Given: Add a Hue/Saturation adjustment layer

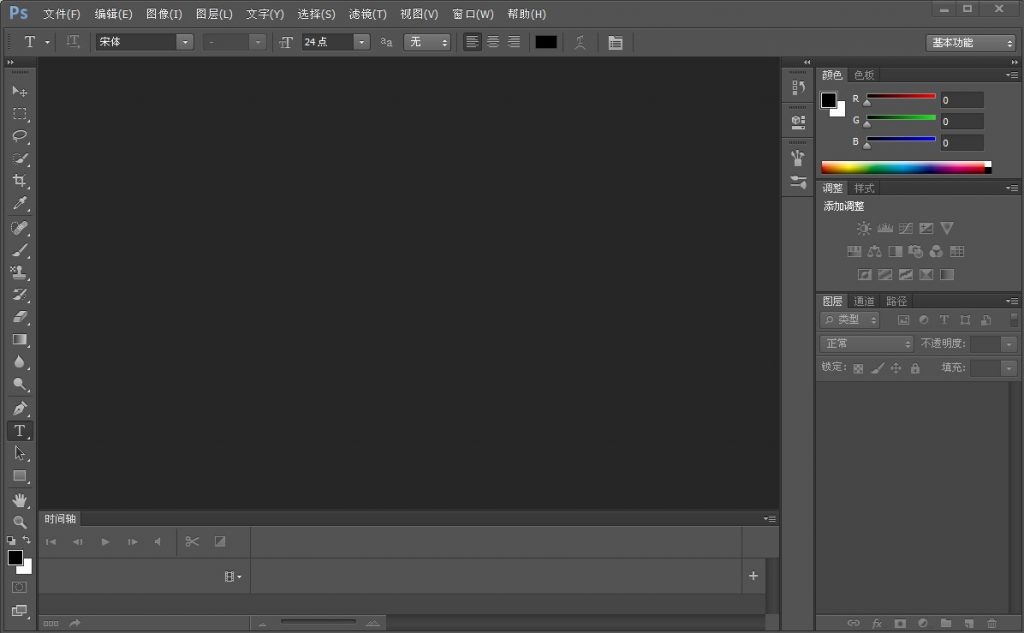Looking at the screenshot, I should pyautogui.click(x=855, y=251).
